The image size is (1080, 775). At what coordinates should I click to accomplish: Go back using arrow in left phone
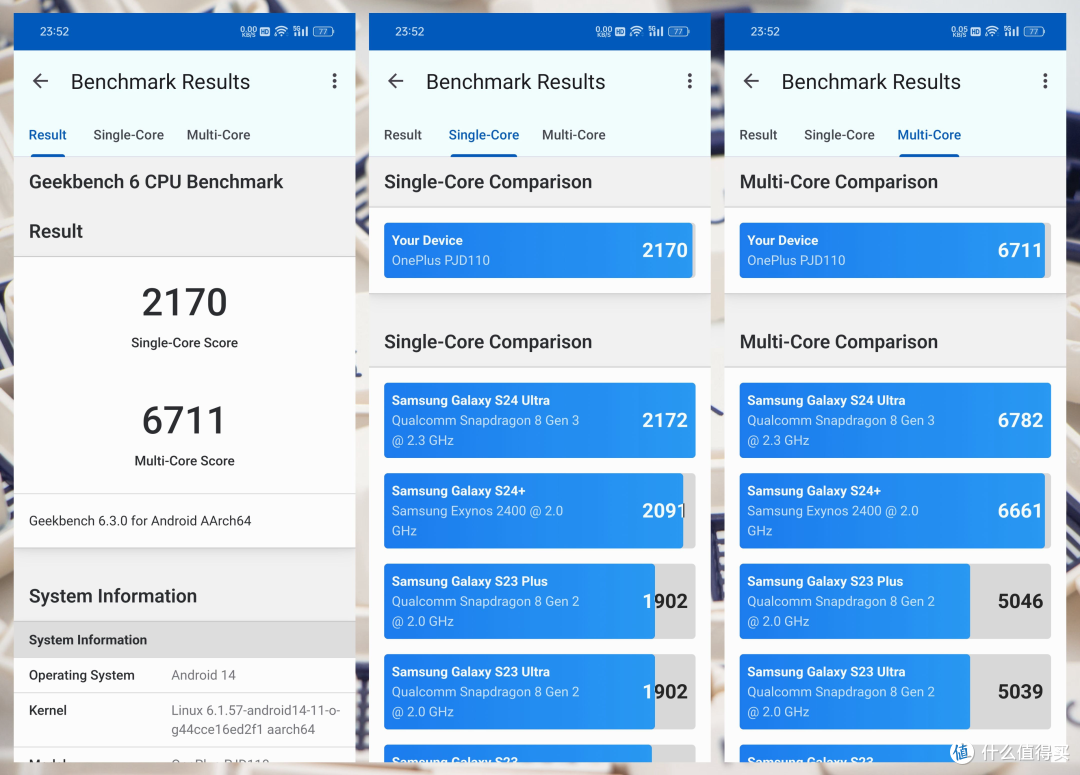[41, 81]
